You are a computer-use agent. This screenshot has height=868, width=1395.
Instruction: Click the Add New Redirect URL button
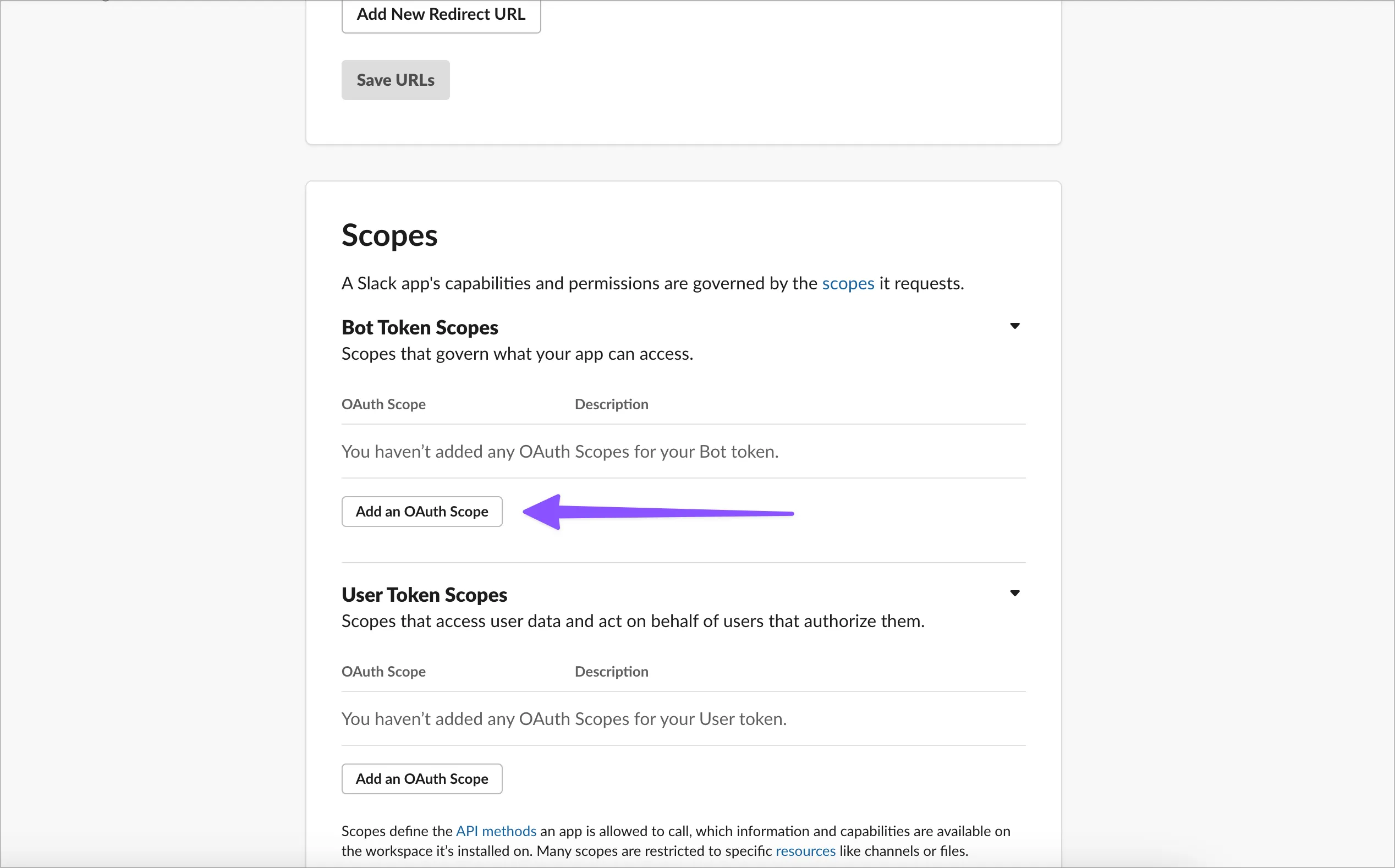(x=441, y=15)
